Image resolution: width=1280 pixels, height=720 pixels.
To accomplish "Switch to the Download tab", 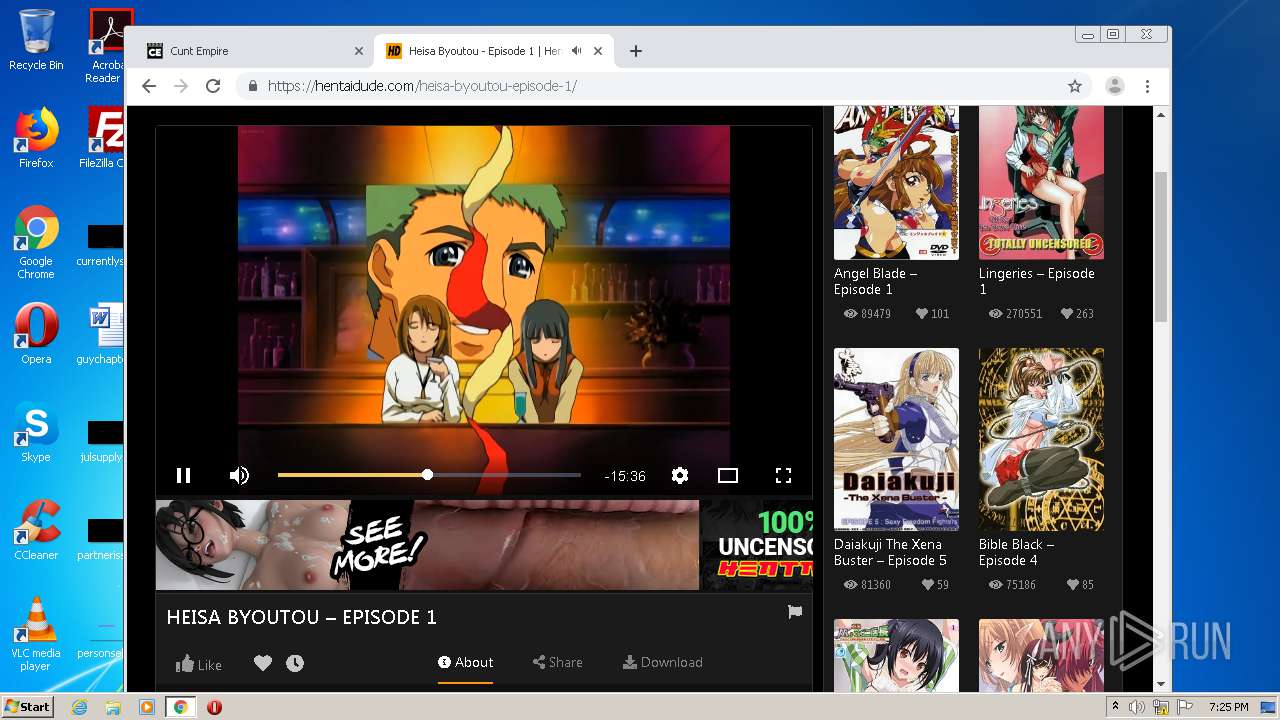I will (x=663, y=662).
